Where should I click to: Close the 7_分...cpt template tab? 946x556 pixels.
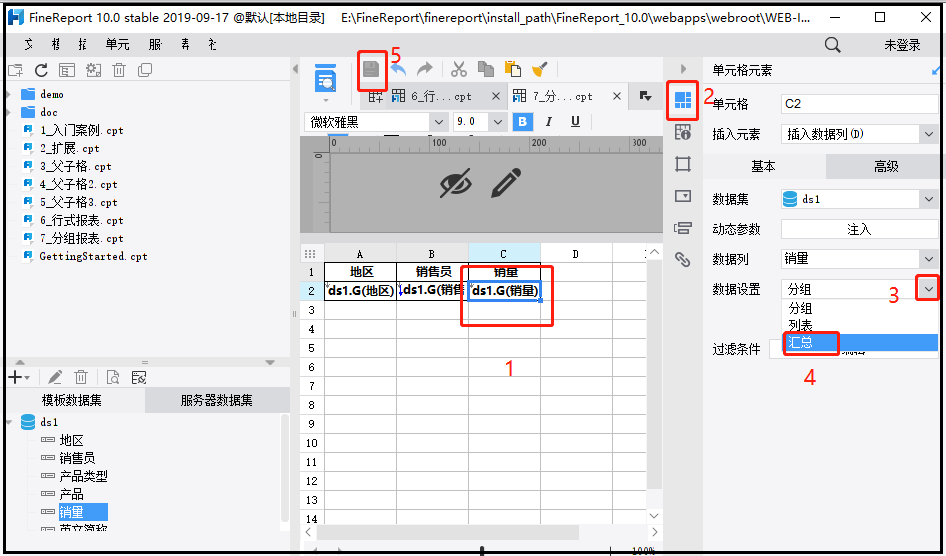(x=617, y=96)
